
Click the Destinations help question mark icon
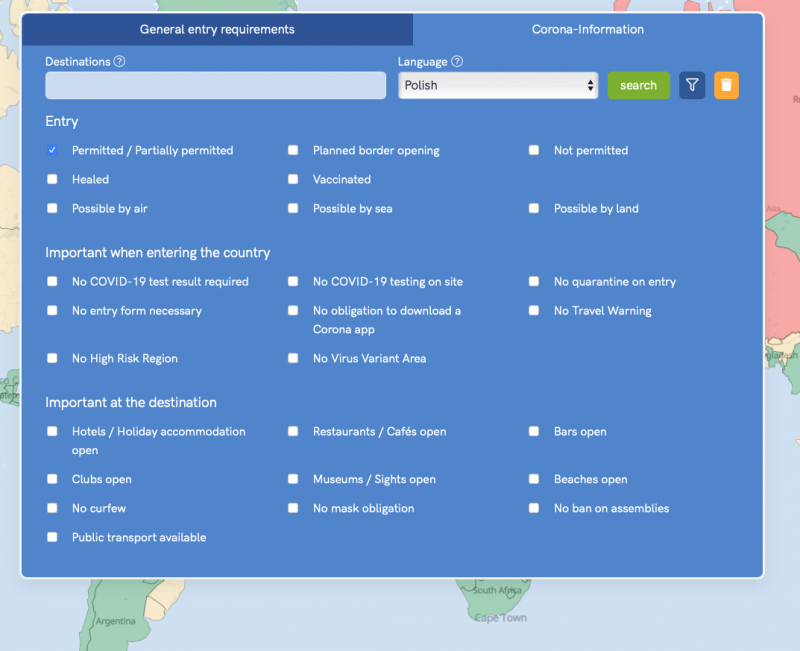120,62
